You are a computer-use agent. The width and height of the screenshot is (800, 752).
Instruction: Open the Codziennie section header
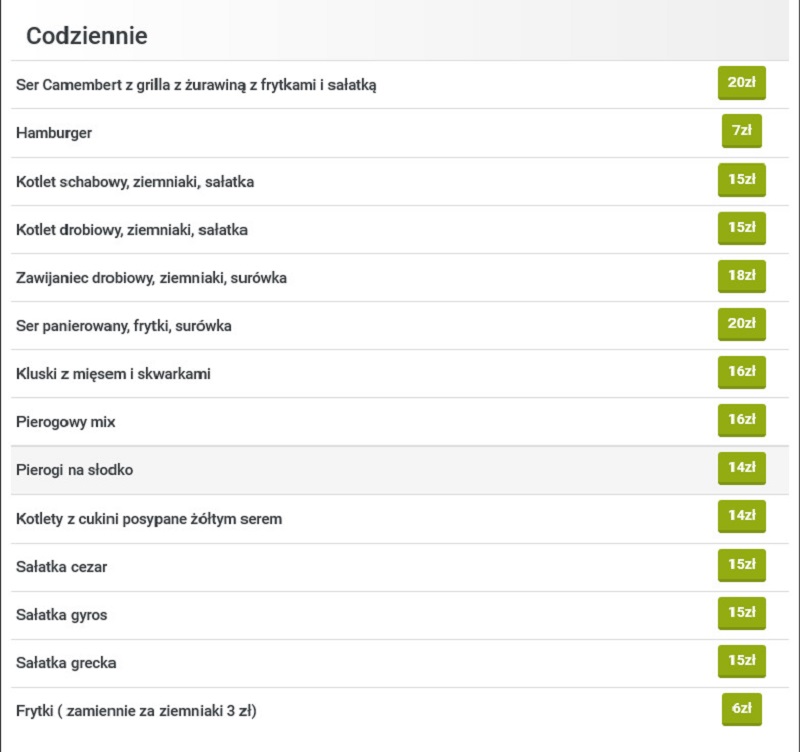[87, 36]
